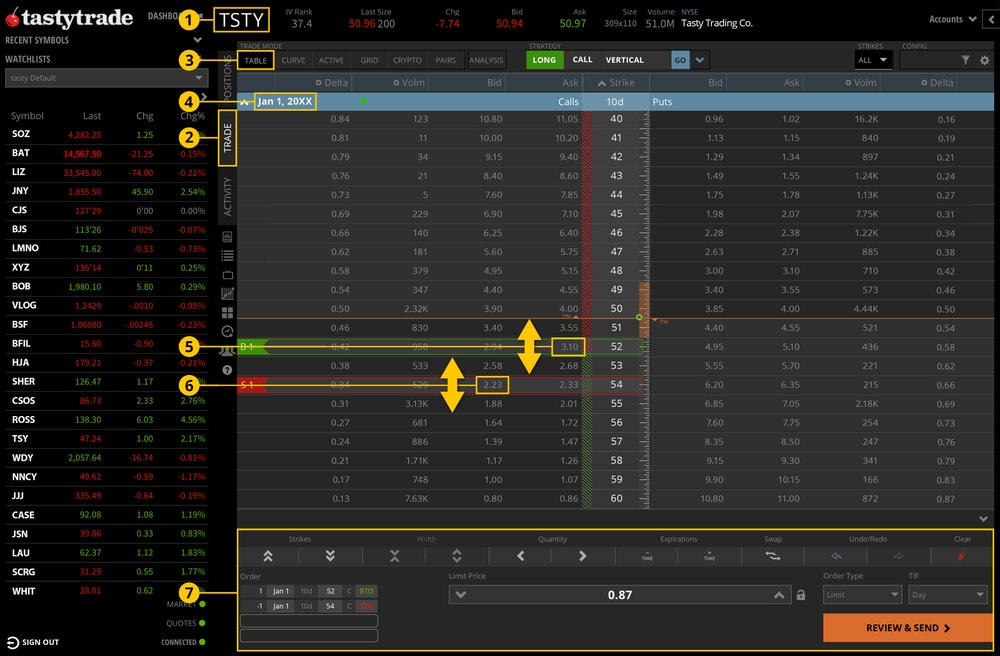
Task: Open the help question mark icon in sidebar
Action: coord(227,369)
